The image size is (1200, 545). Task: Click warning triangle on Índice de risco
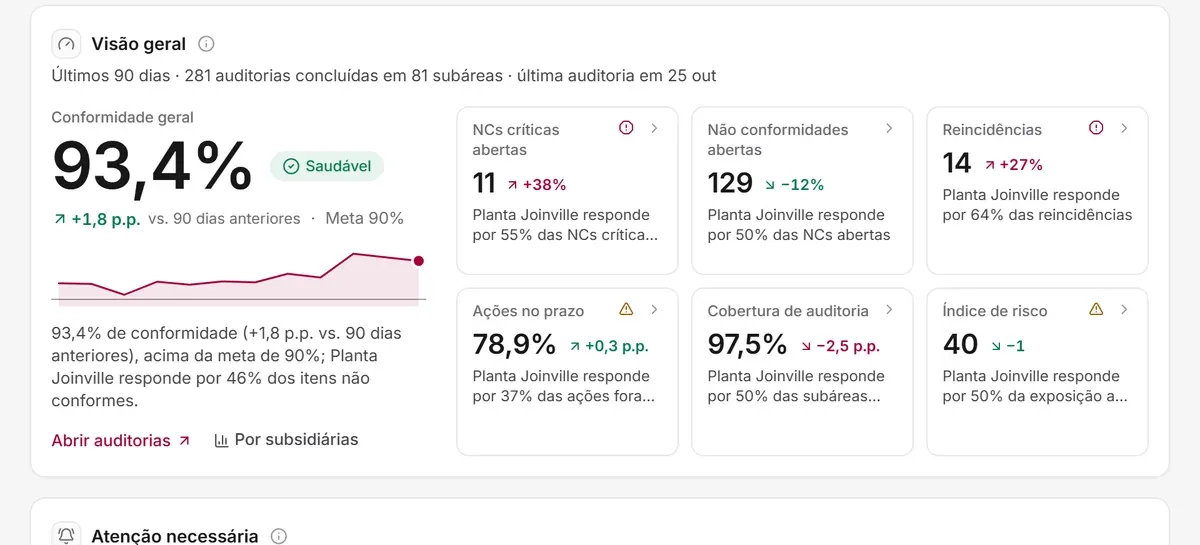pos(1096,309)
